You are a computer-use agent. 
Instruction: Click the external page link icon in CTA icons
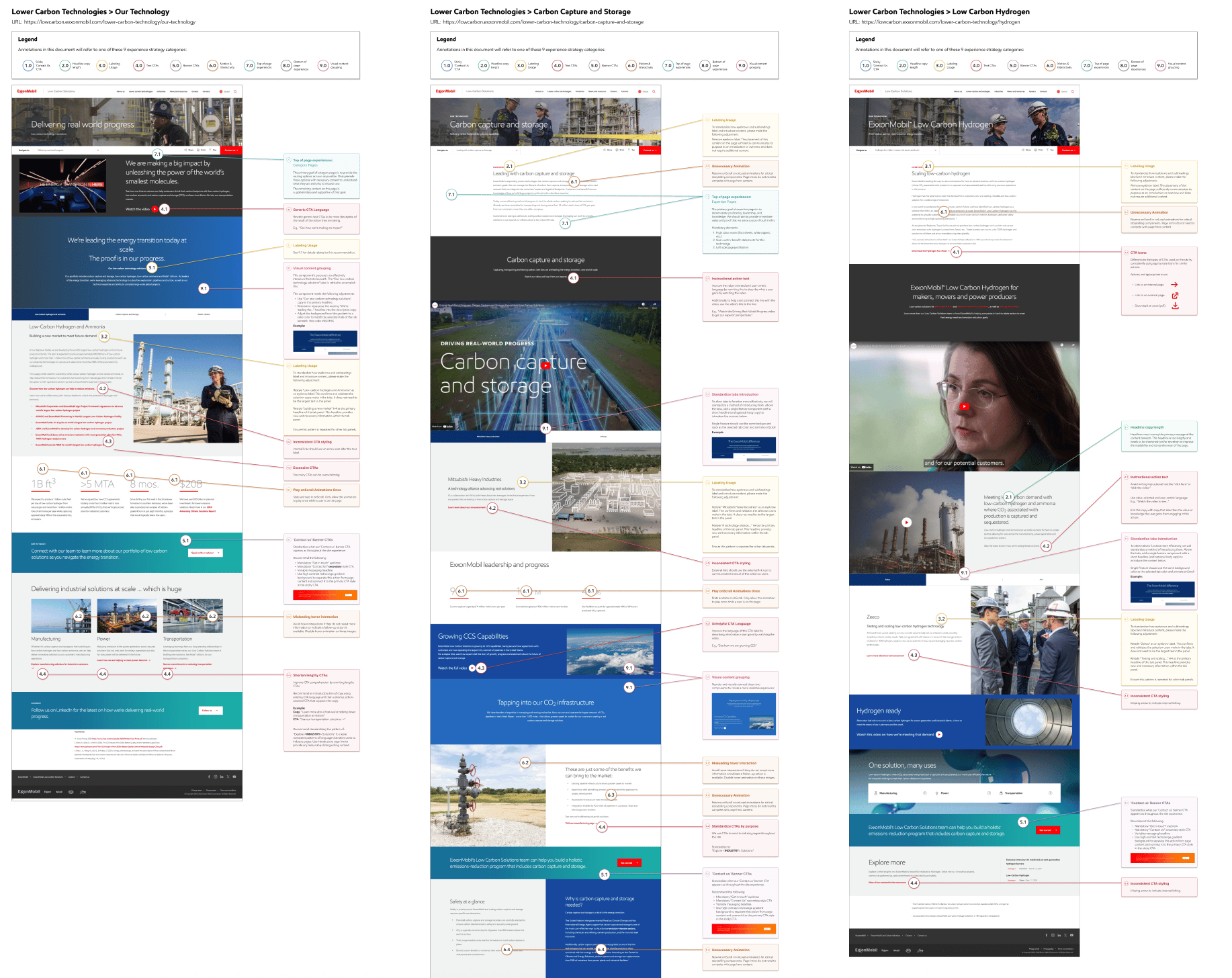pyautogui.click(x=1175, y=295)
